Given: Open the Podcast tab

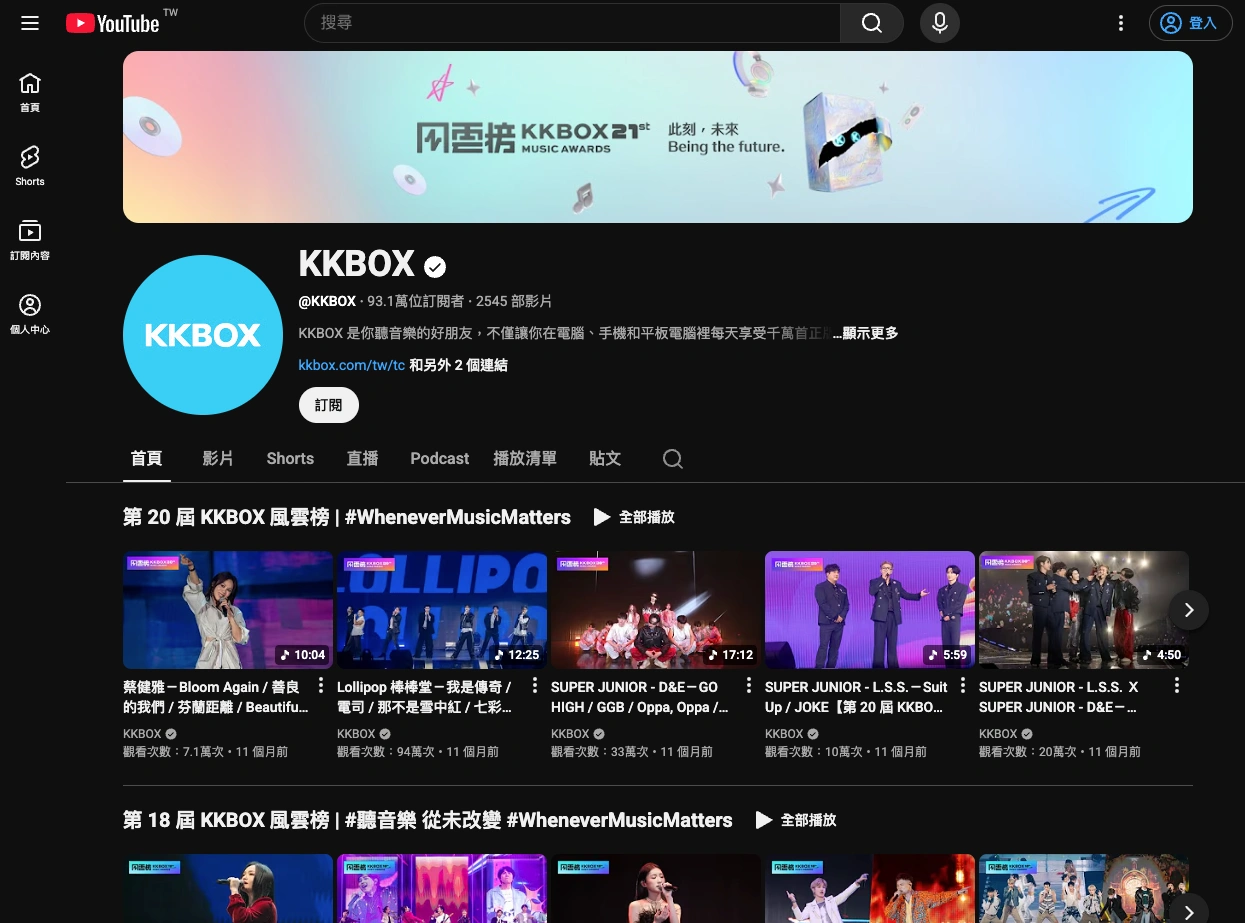Looking at the screenshot, I should point(439,459).
